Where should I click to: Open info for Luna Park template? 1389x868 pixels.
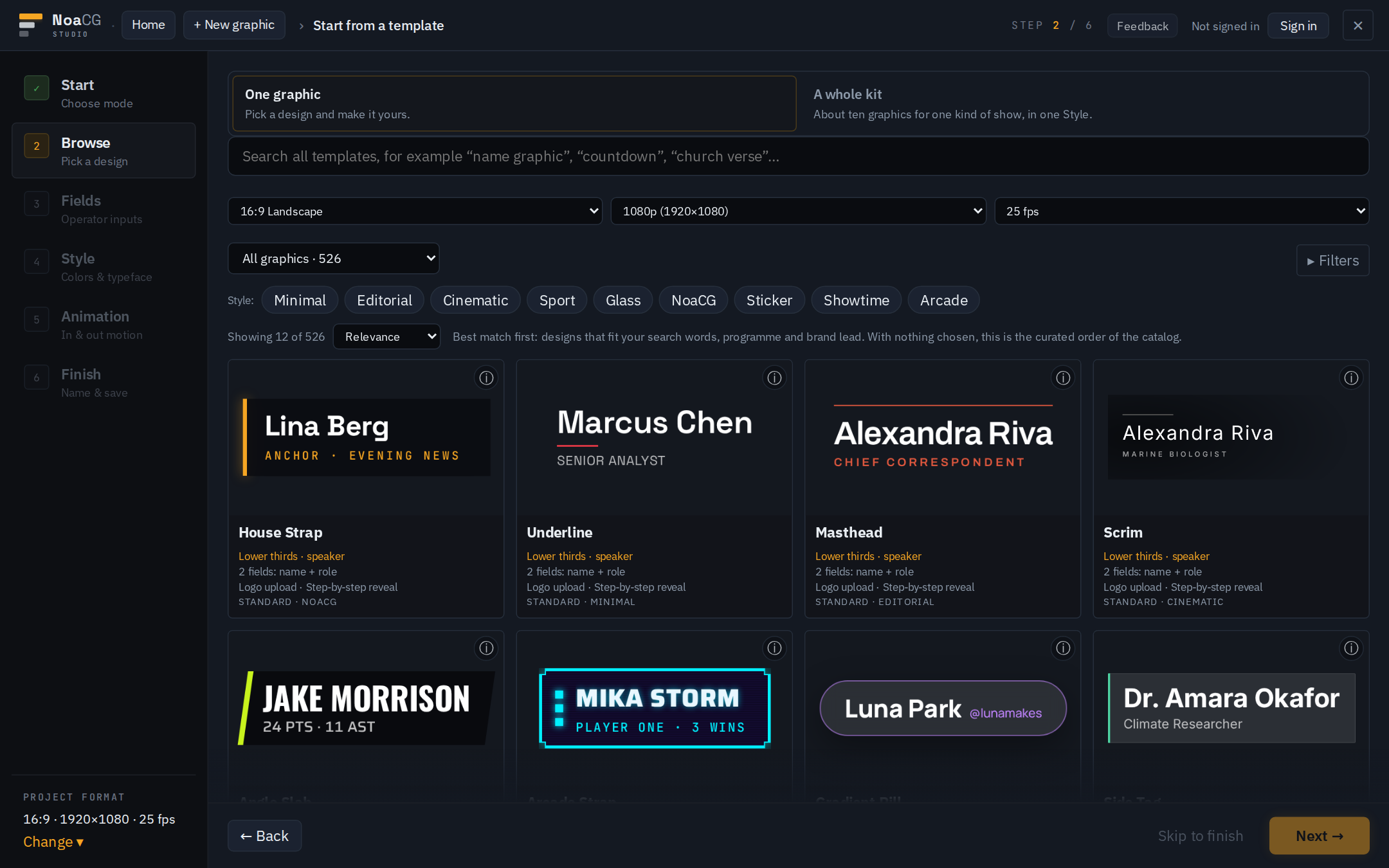[x=1063, y=648]
